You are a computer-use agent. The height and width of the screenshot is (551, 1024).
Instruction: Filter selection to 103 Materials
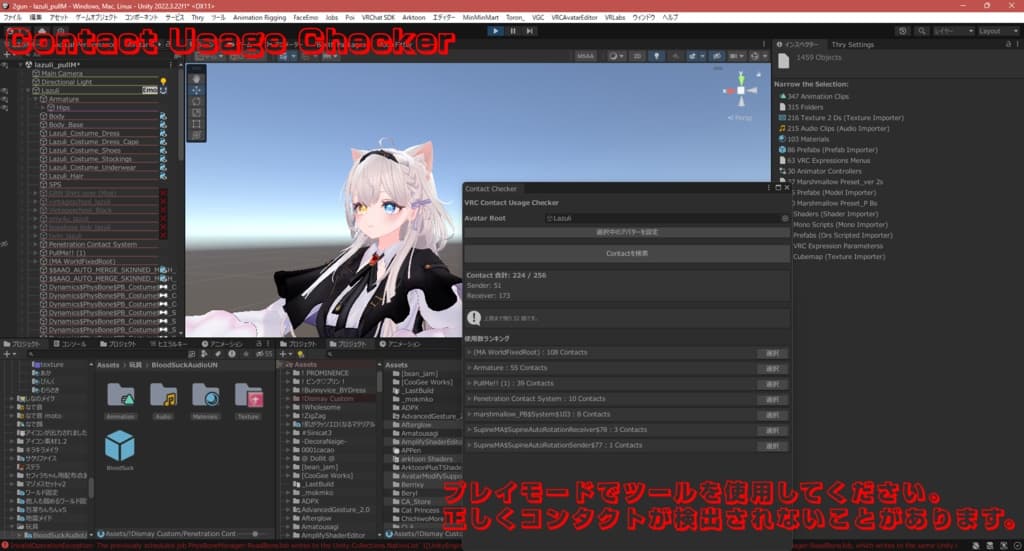pos(803,139)
